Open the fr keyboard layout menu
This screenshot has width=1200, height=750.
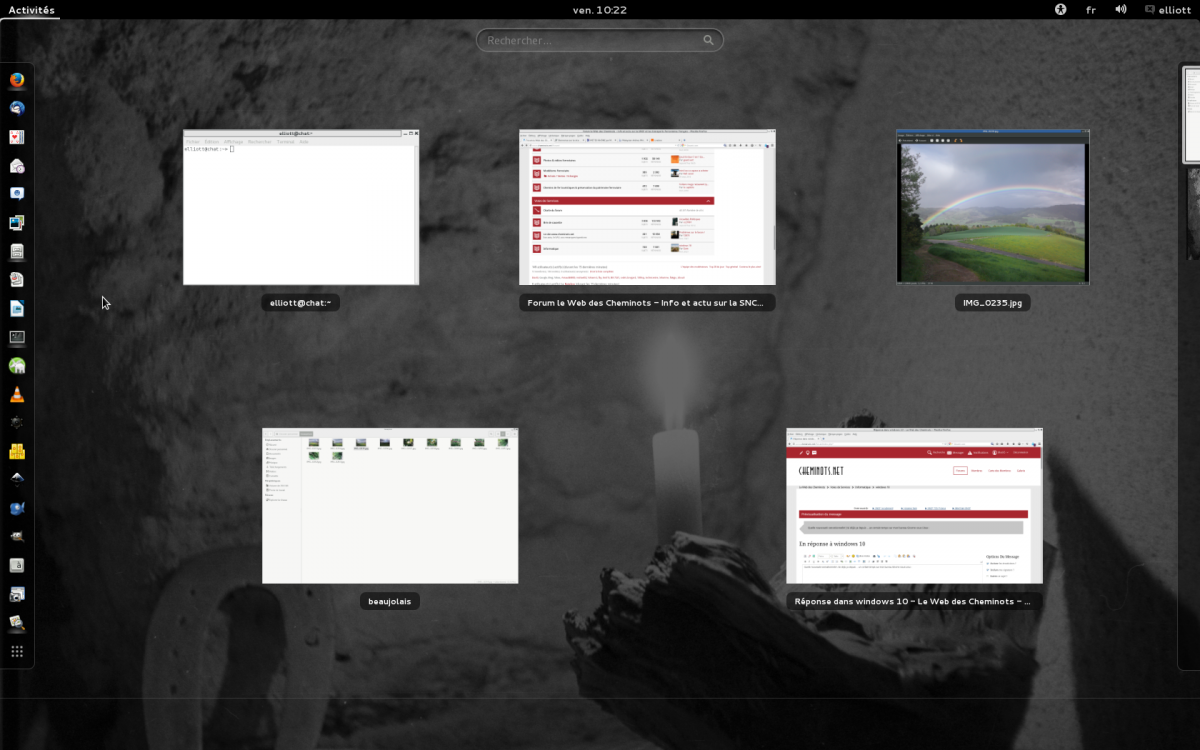[x=1091, y=9]
